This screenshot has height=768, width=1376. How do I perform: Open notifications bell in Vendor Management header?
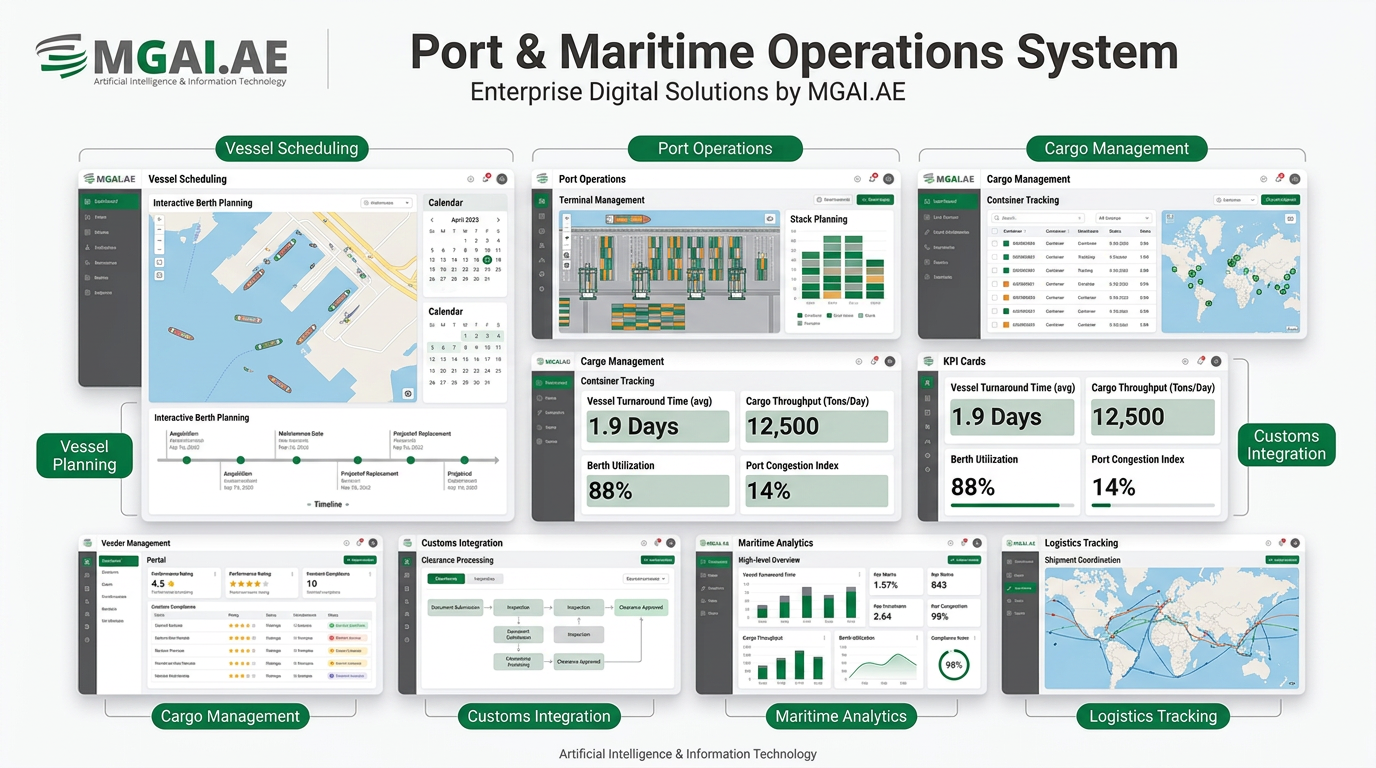(x=360, y=542)
